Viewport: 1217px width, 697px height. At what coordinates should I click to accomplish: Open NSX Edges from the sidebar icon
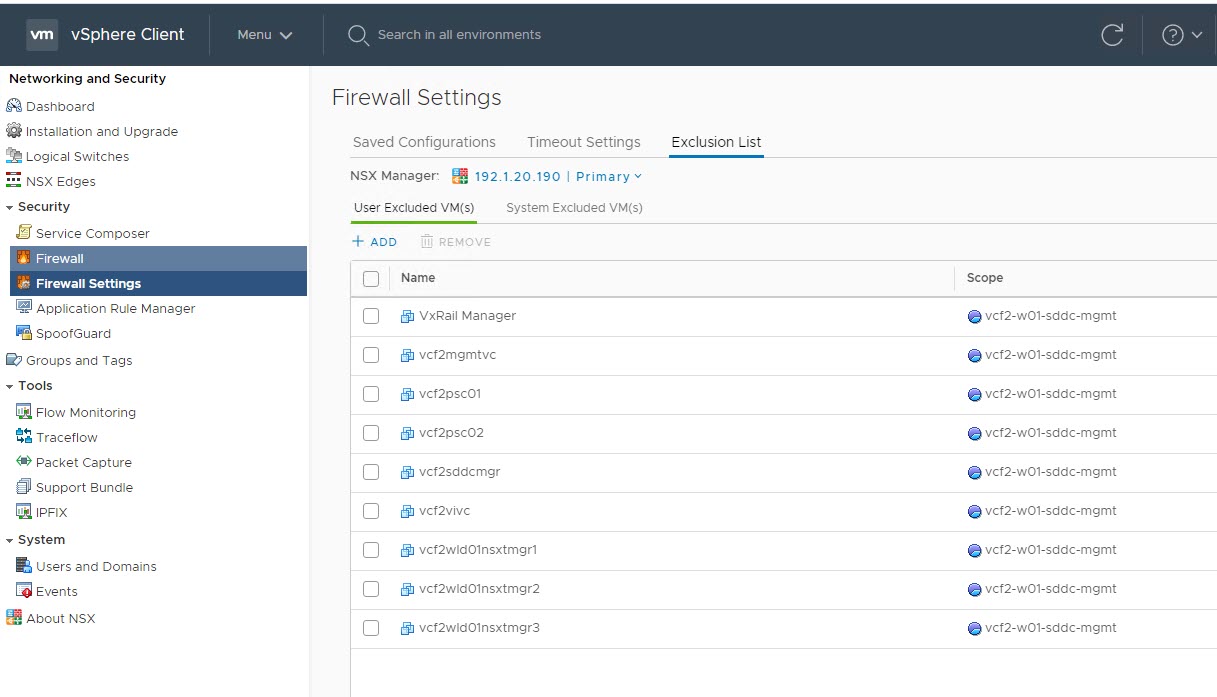[x=14, y=181]
